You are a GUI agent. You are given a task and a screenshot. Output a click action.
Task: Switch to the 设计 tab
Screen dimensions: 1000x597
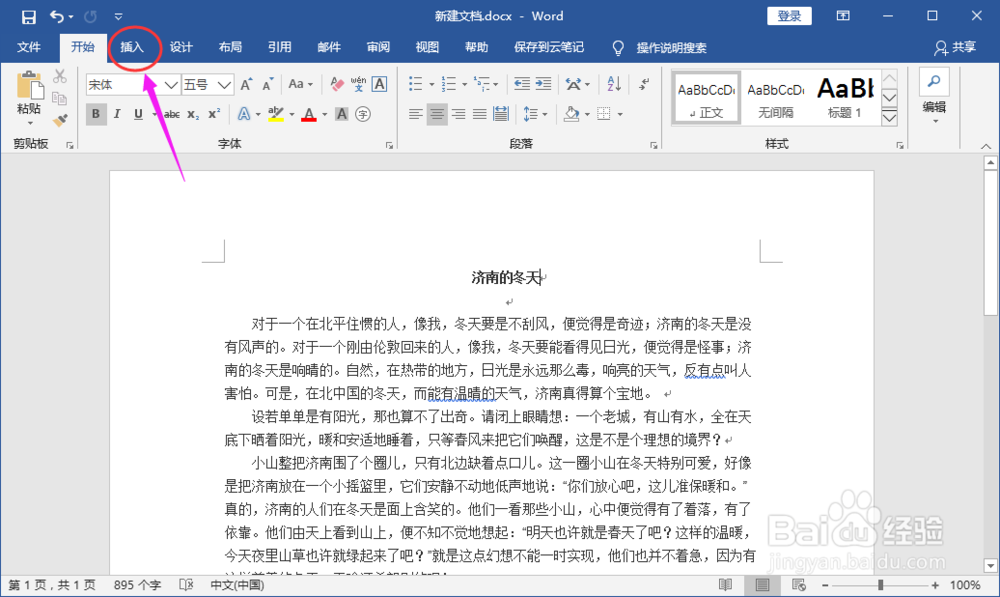tap(181, 47)
